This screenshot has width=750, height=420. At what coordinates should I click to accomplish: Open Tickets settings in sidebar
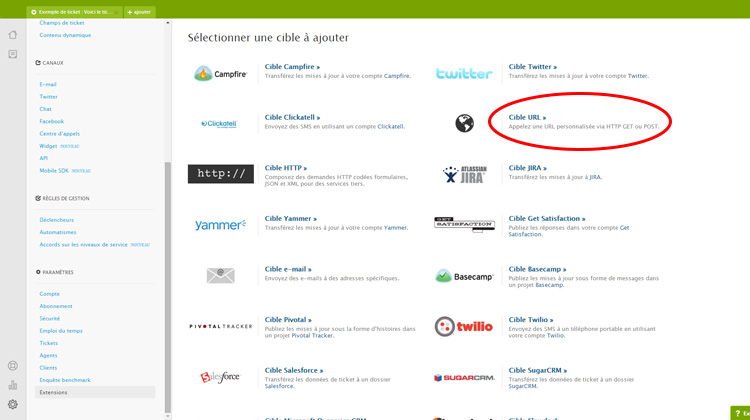pos(48,343)
